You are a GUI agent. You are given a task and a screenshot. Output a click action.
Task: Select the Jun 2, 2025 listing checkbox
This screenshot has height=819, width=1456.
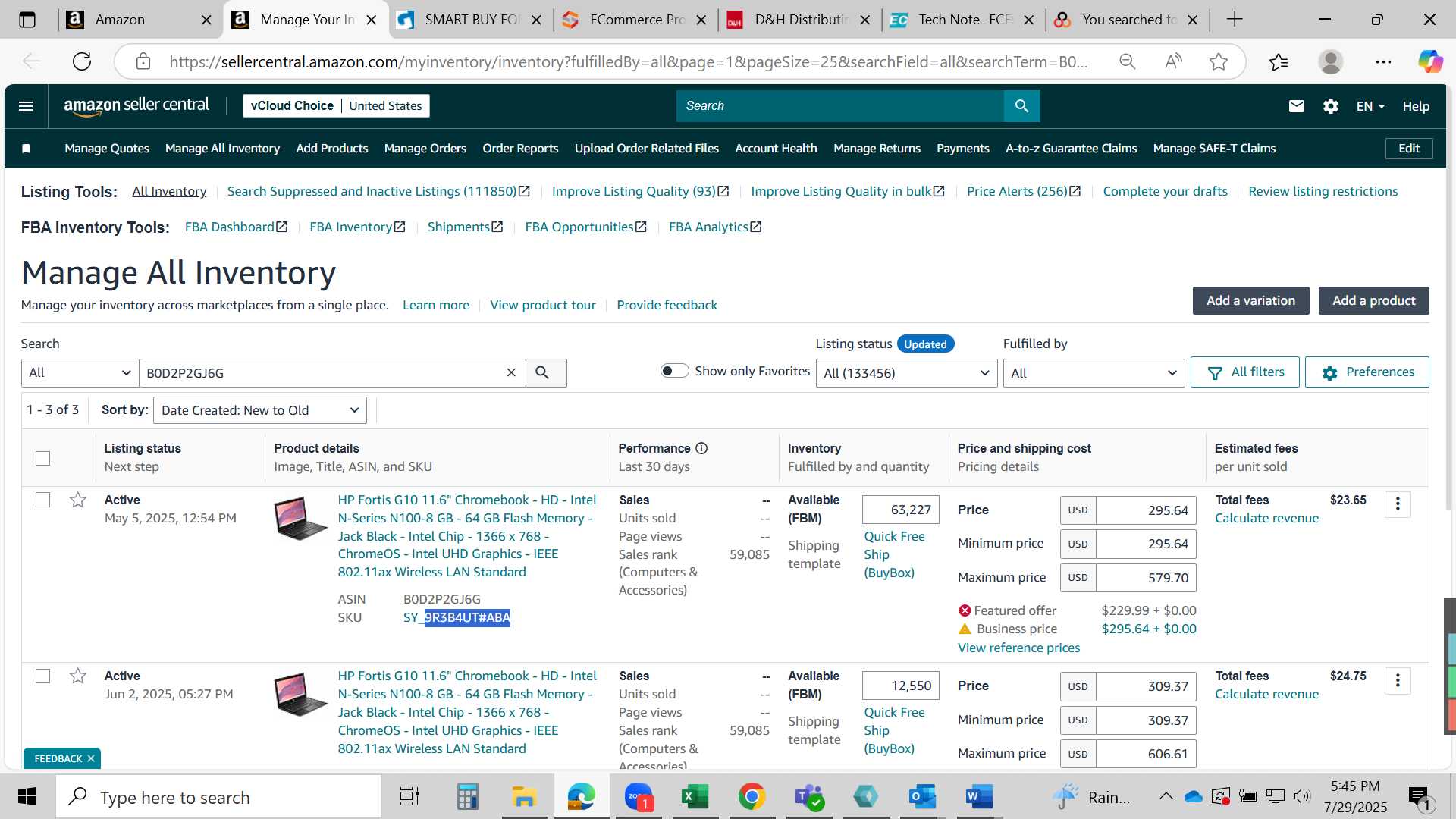(x=43, y=676)
